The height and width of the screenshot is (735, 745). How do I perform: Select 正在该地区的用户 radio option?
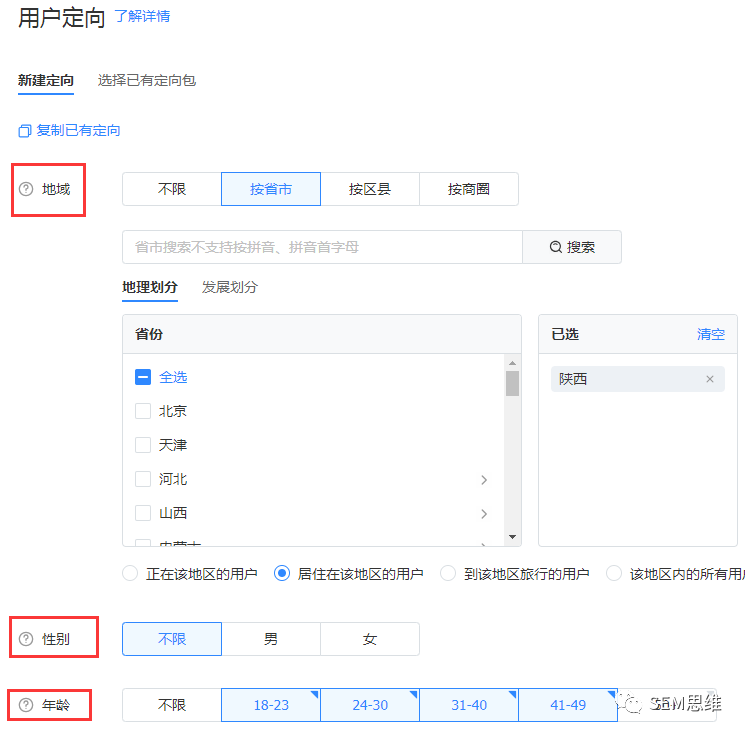[x=130, y=573]
